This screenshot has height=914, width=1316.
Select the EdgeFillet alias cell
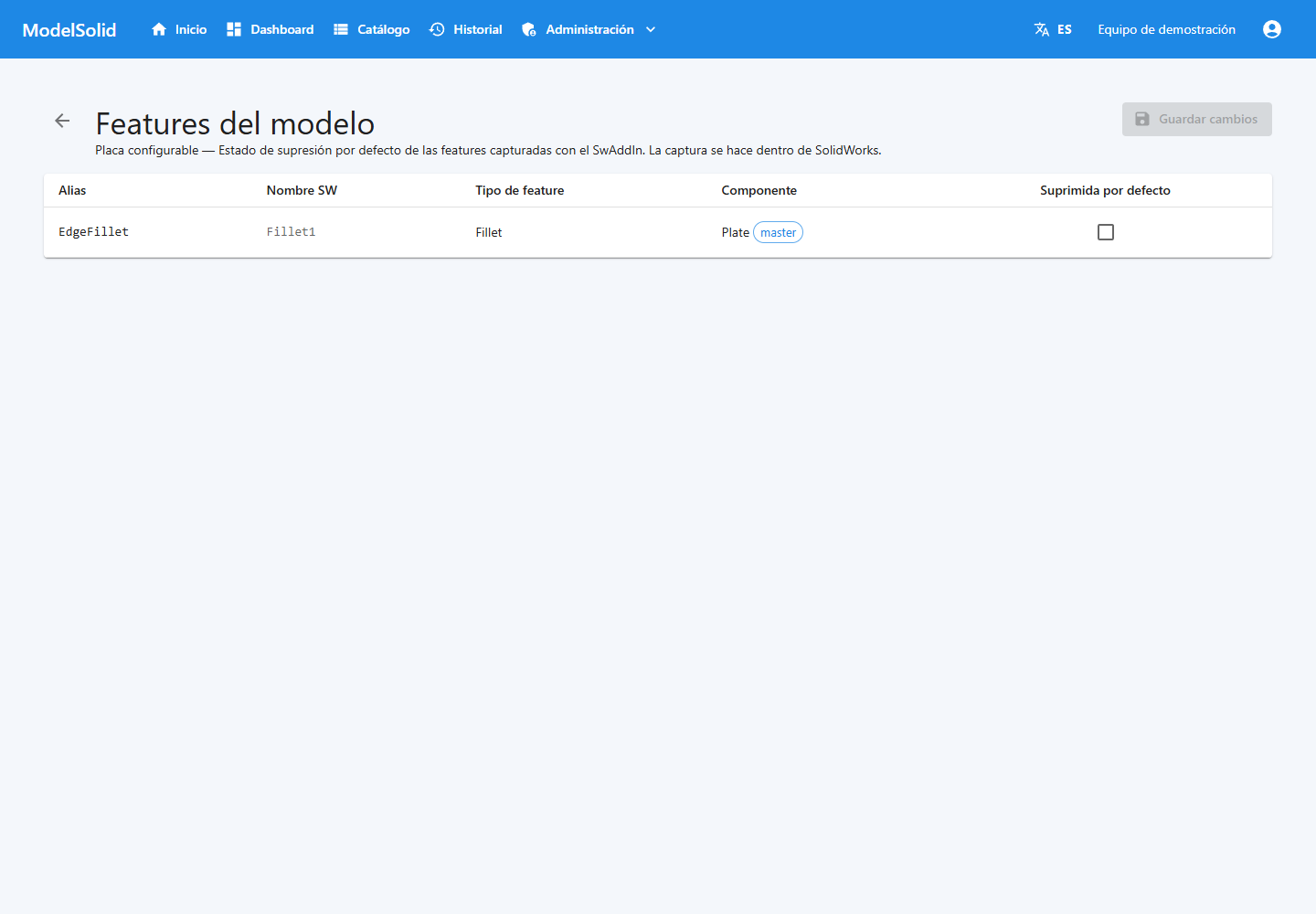(93, 232)
